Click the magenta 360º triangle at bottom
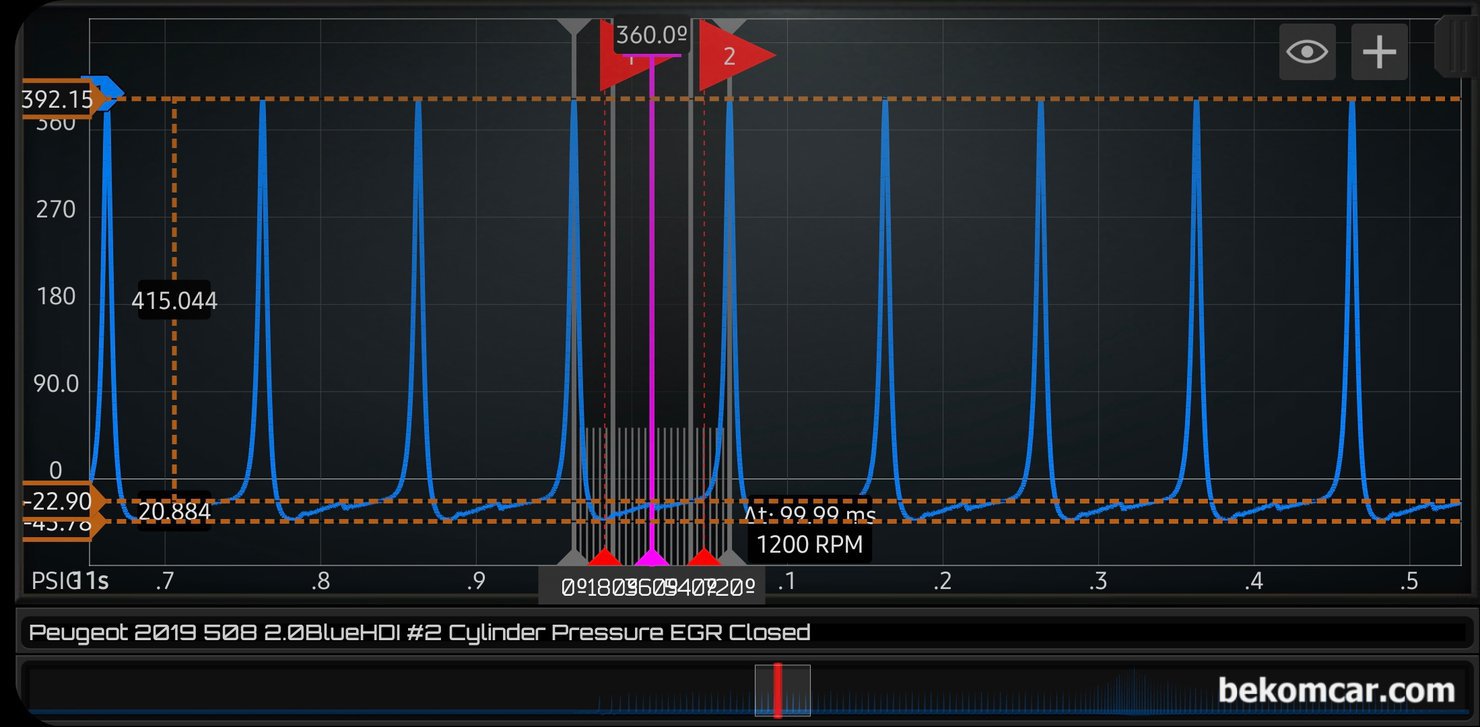 pyautogui.click(x=652, y=556)
